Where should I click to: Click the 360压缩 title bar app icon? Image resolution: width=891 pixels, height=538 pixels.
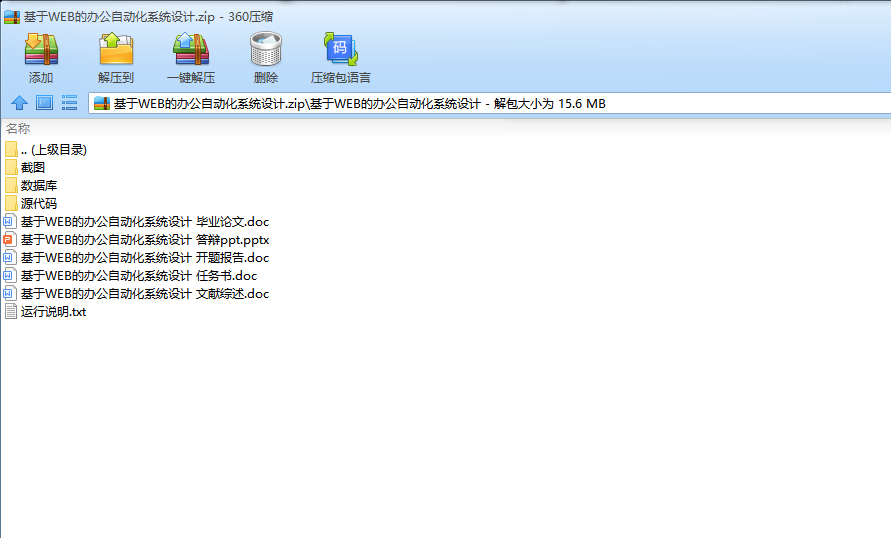pos(12,17)
